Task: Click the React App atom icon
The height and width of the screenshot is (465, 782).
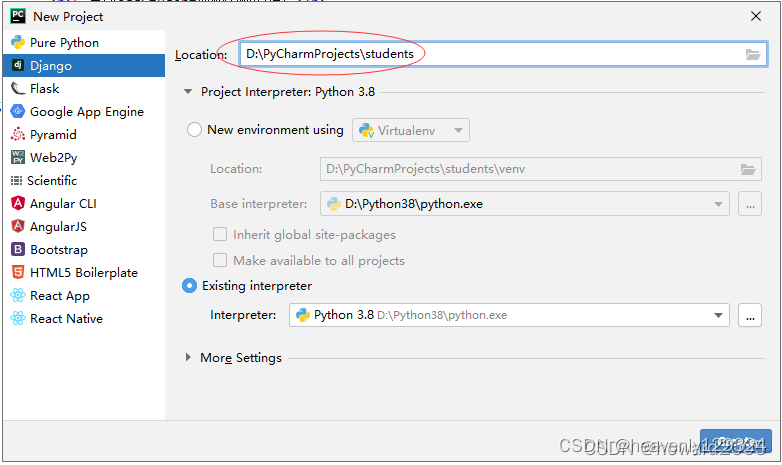Action: point(18,295)
